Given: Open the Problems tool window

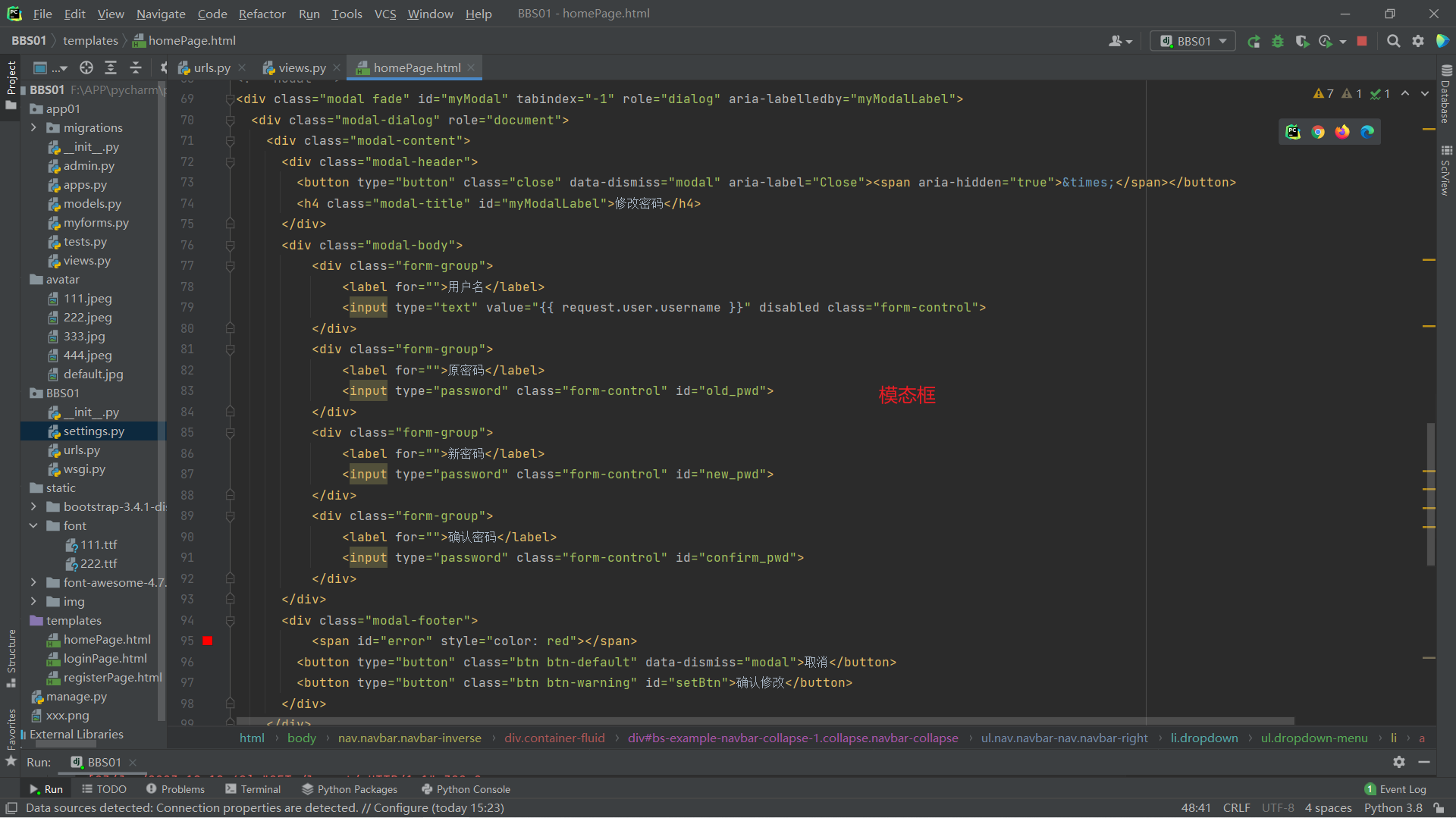Looking at the screenshot, I should pos(175,789).
